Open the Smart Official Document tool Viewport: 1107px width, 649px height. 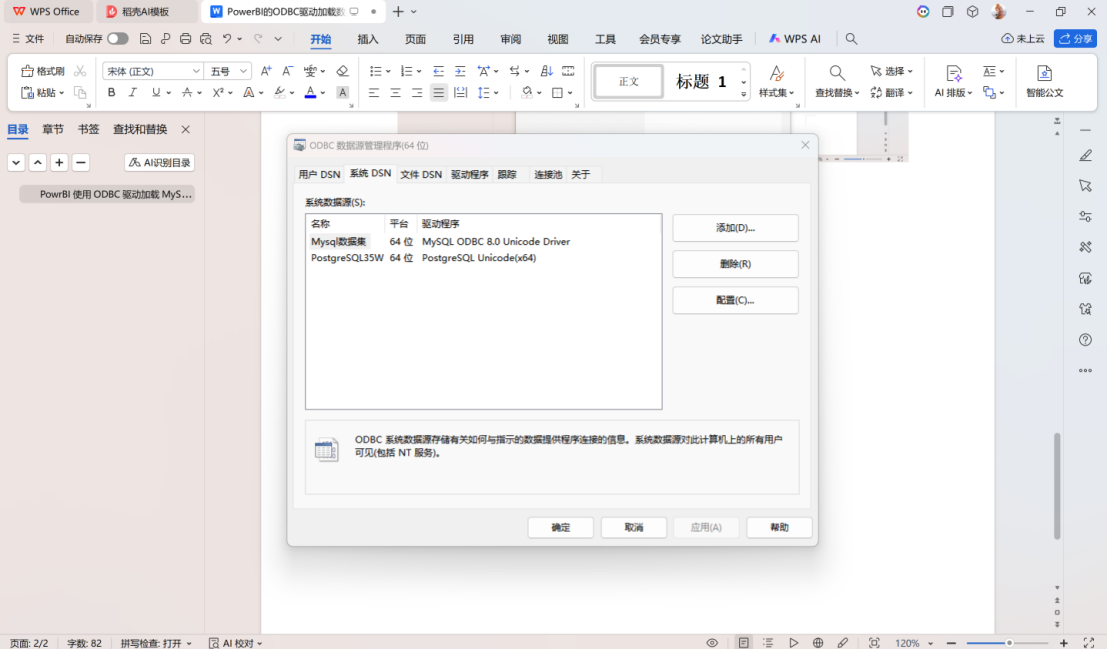[1044, 81]
